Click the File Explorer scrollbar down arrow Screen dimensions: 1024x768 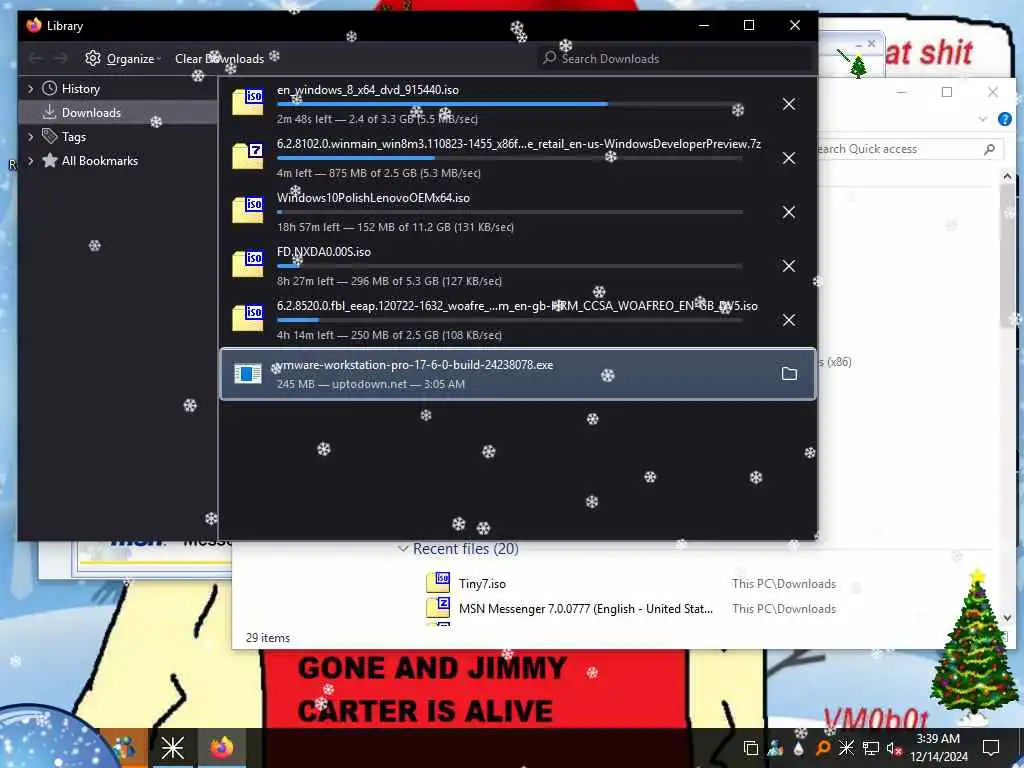pyautogui.click(x=1007, y=617)
